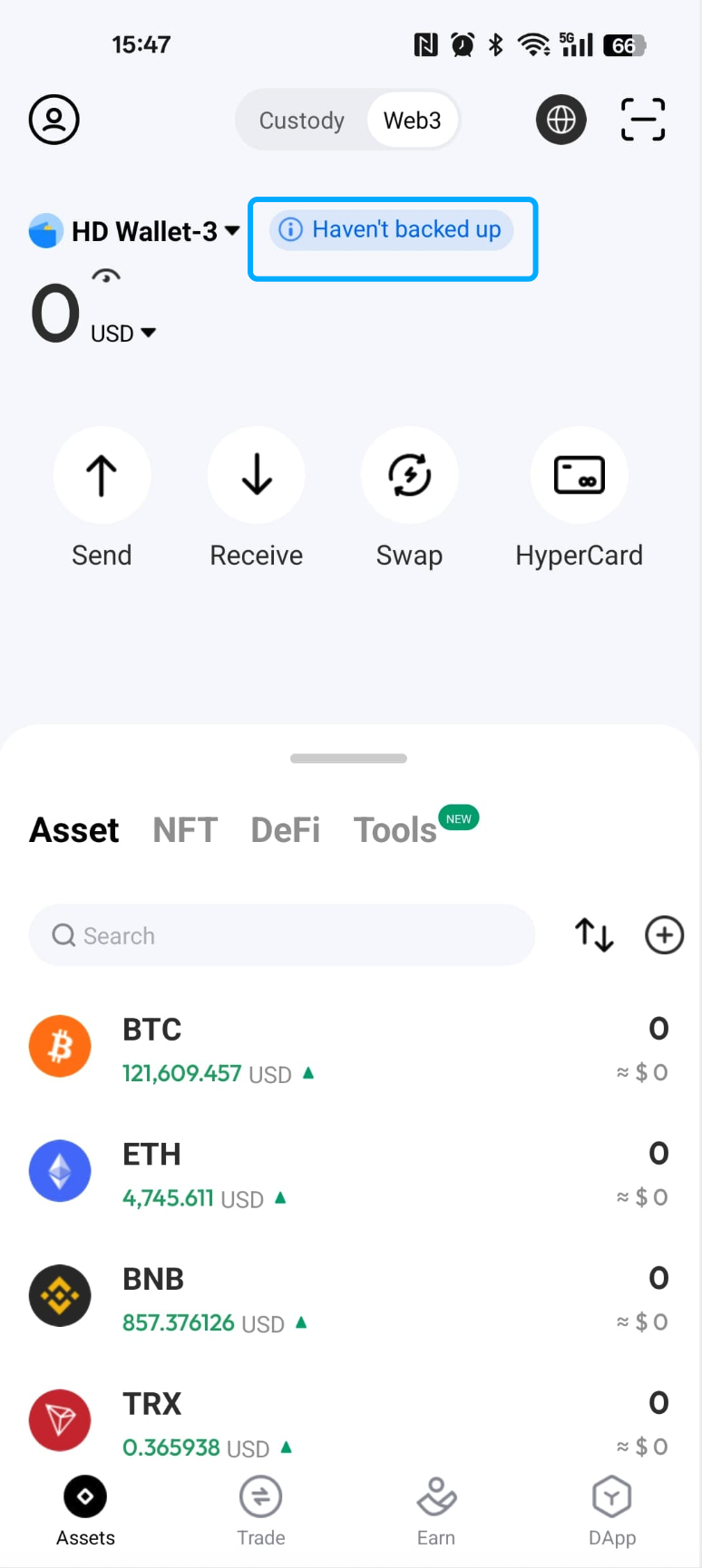Switch to the DeFi tab
Screen dimensions: 702x1568
point(286,830)
